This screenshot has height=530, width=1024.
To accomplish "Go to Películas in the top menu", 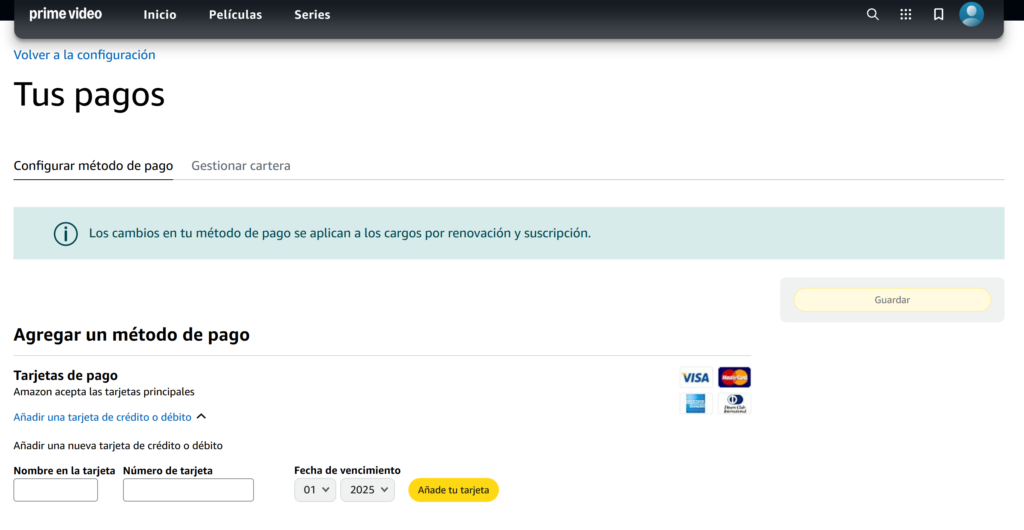I will click(235, 15).
